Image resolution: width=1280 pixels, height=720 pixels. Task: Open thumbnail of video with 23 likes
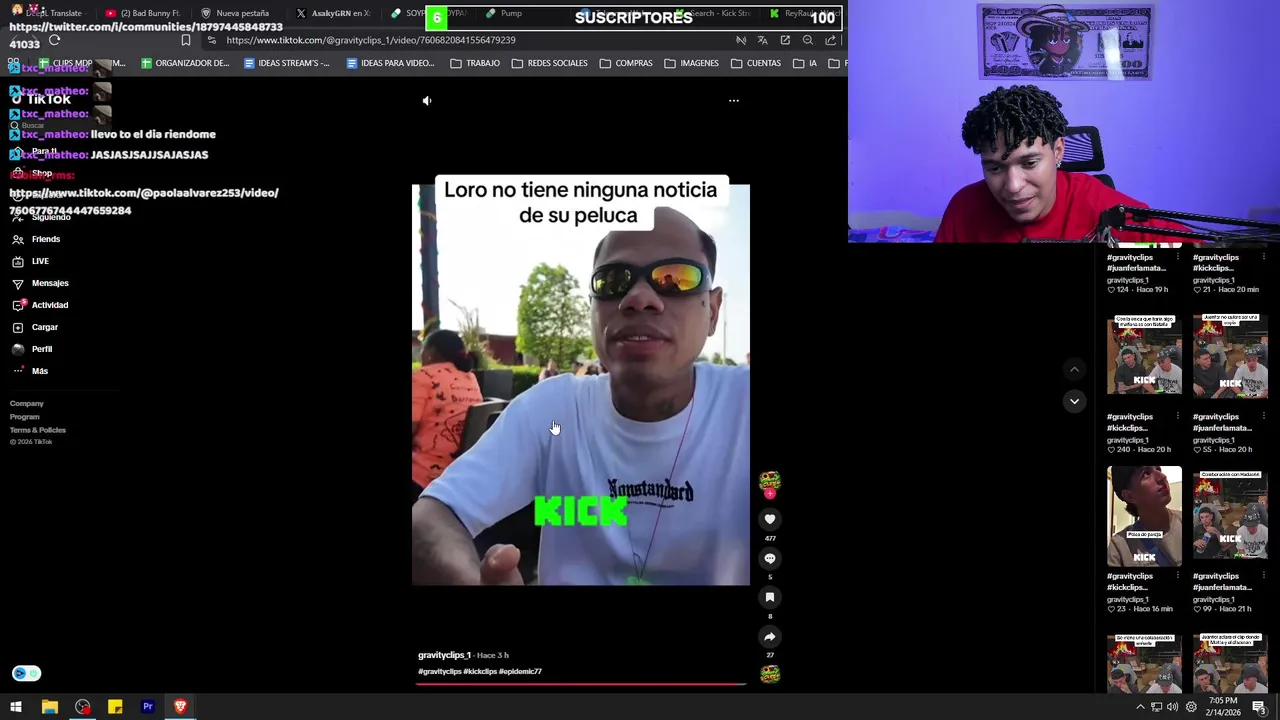click(x=1144, y=516)
